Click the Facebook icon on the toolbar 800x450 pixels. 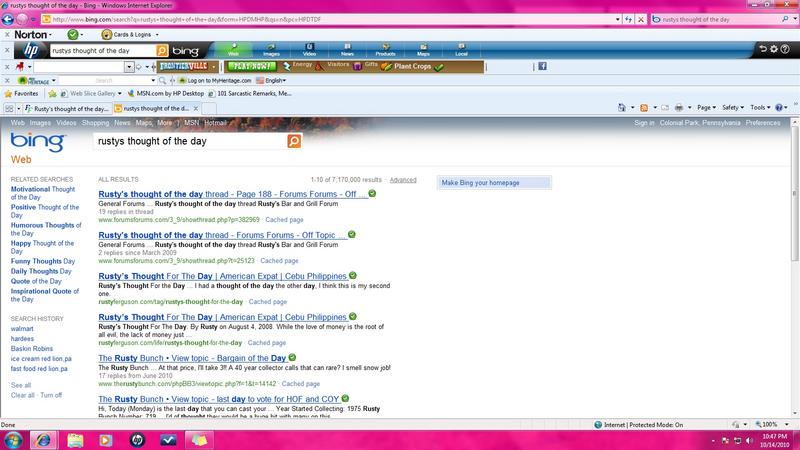pos(542,66)
